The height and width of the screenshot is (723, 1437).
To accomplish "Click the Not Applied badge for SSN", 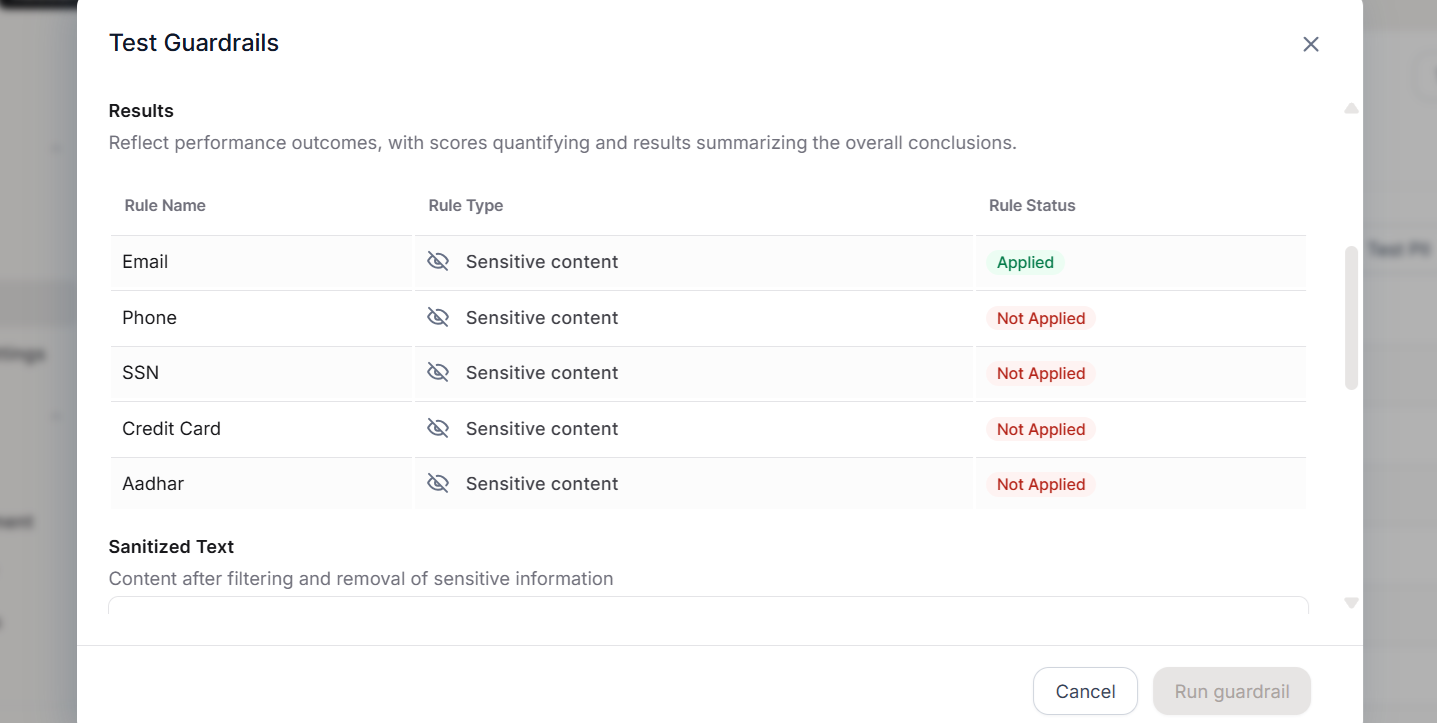I will pos(1040,373).
